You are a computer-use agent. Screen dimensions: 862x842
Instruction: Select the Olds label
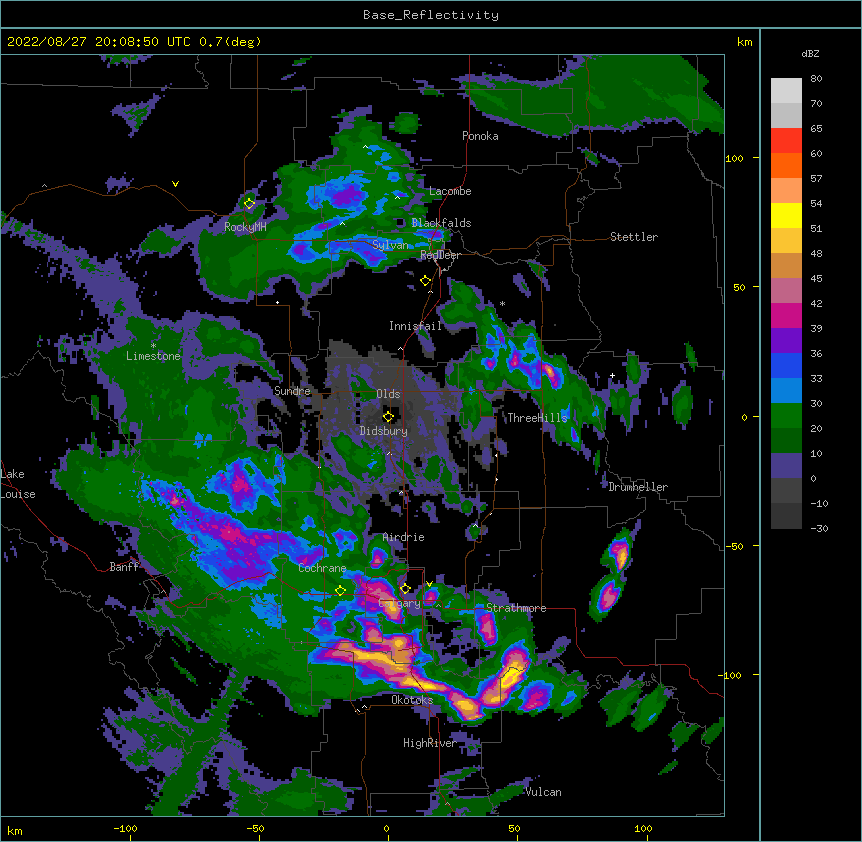[x=388, y=394]
